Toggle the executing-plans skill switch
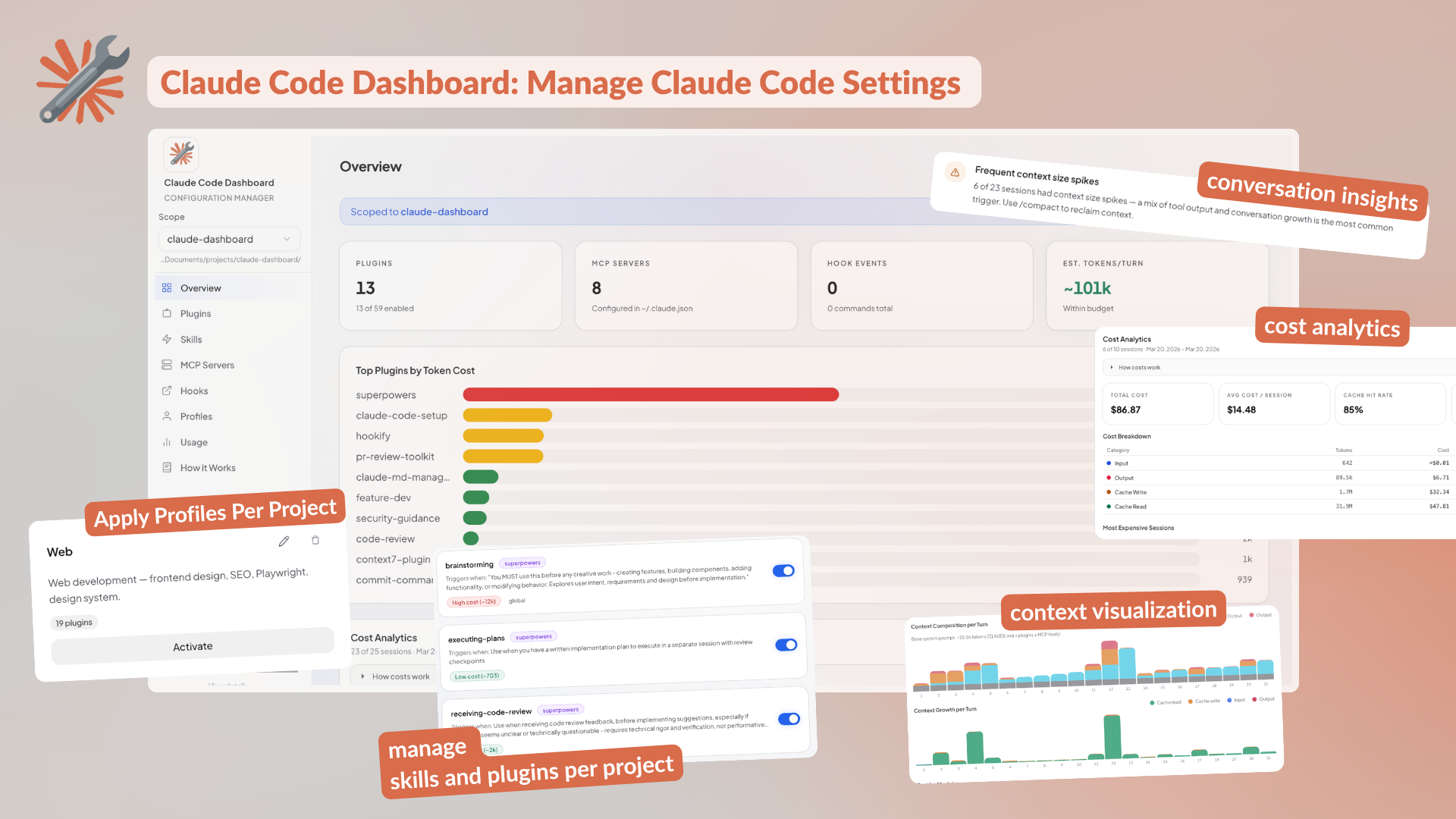The height and width of the screenshot is (819, 1456). [786, 645]
